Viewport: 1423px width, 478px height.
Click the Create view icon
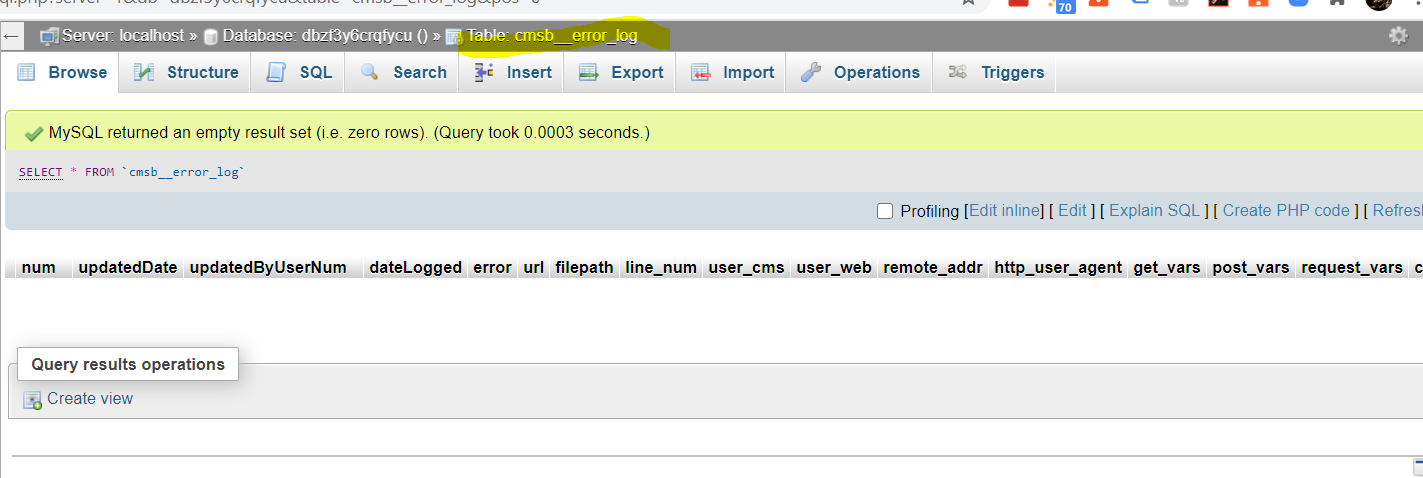[x=33, y=399]
